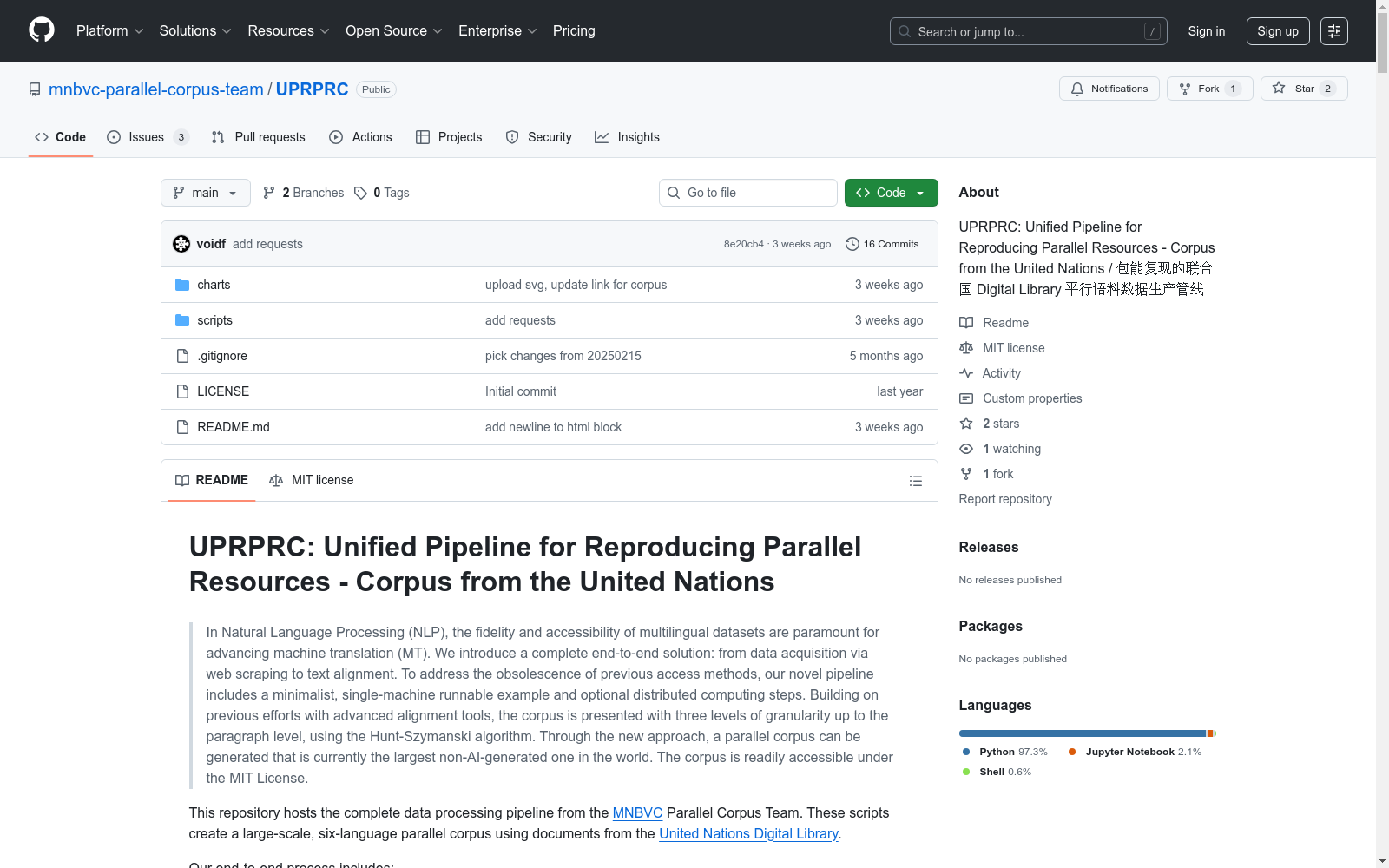The image size is (1389, 868).
Task: Open commit 'add newline to html block'
Action: [554, 427]
